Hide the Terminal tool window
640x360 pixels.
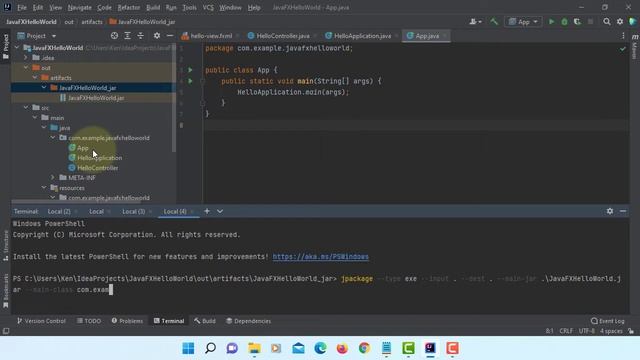pyautogui.click(x=623, y=211)
